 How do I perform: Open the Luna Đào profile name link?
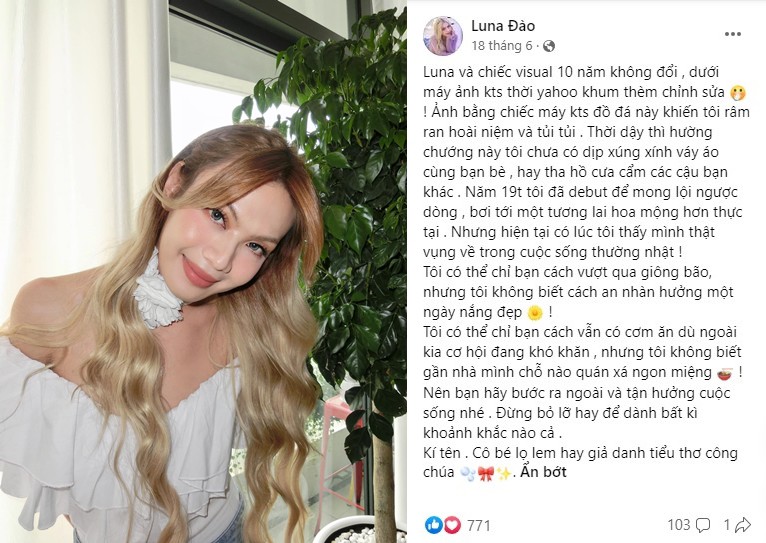(x=503, y=25)
